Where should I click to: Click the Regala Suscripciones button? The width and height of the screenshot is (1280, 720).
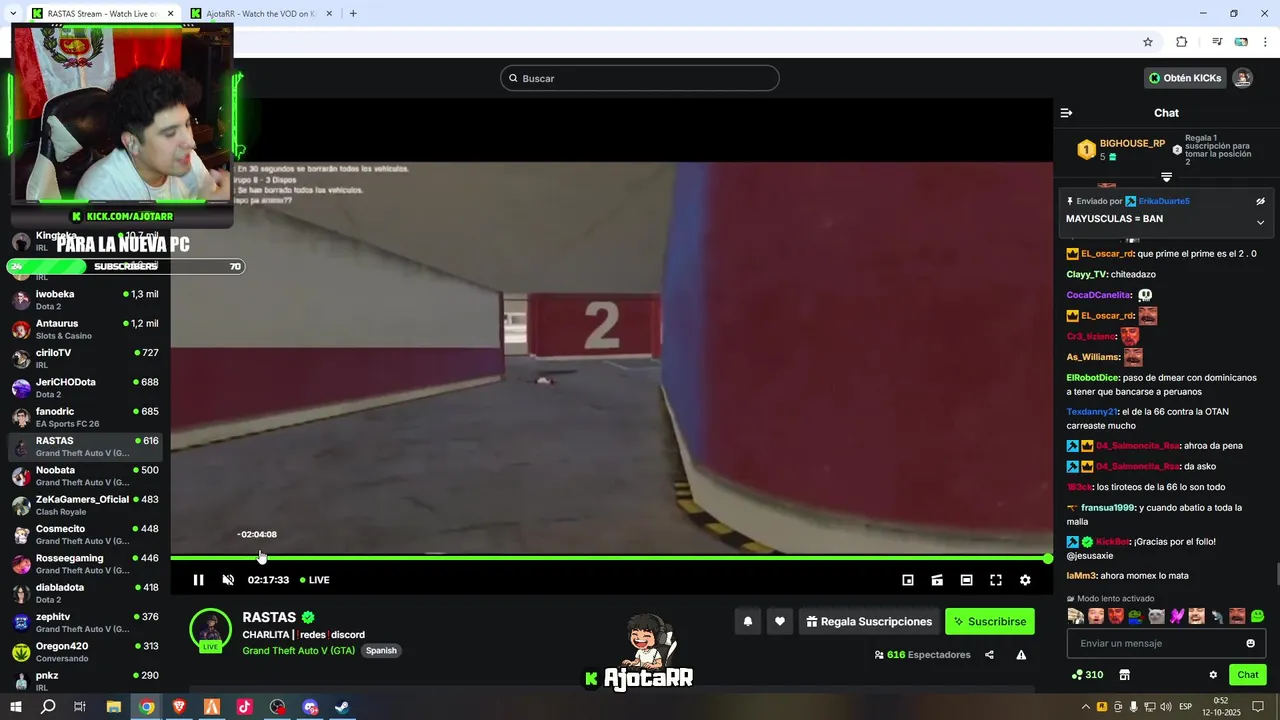coord(869,622)
